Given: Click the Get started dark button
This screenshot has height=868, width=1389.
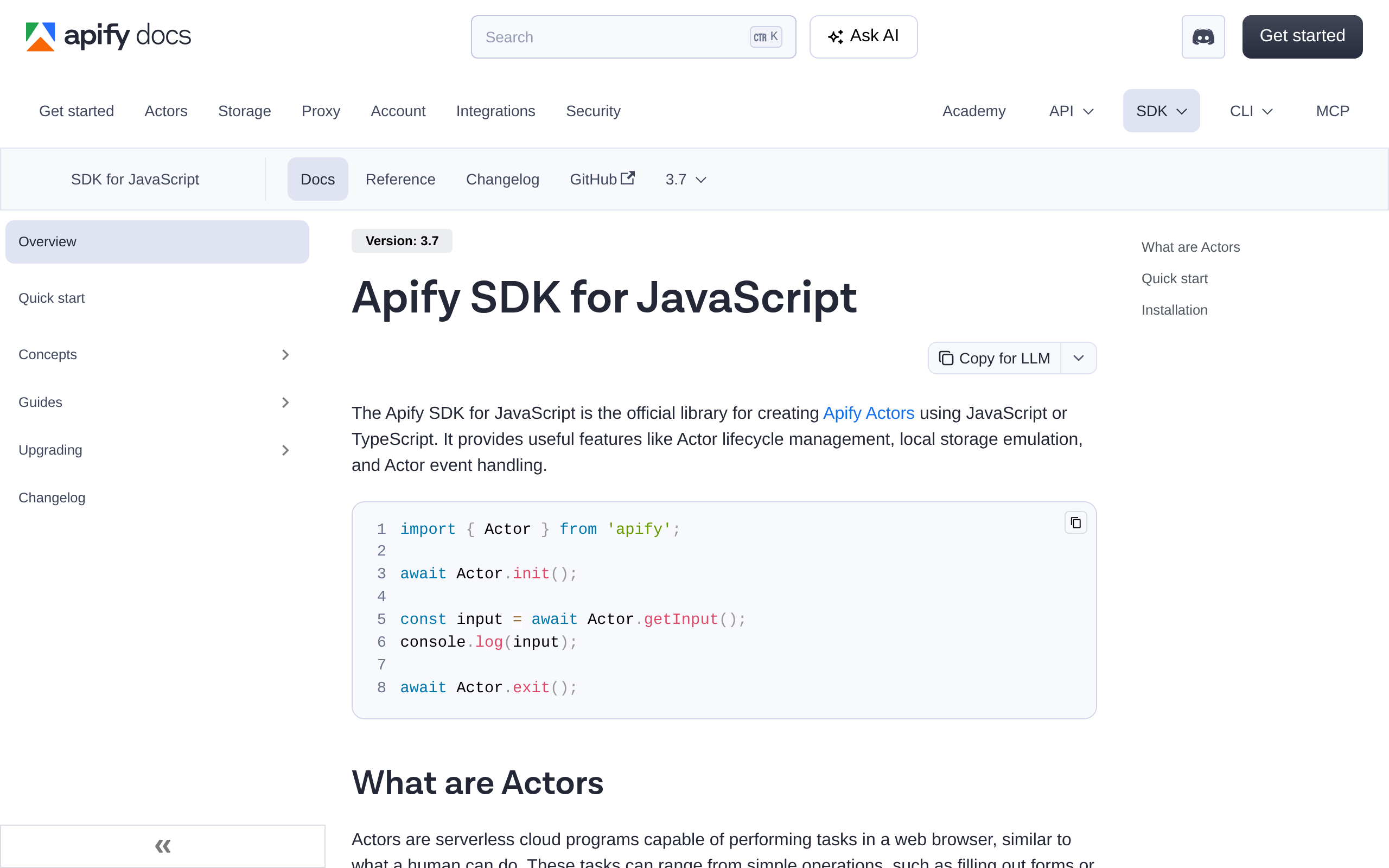Looking at the screenshot, I should (1302, 37).
